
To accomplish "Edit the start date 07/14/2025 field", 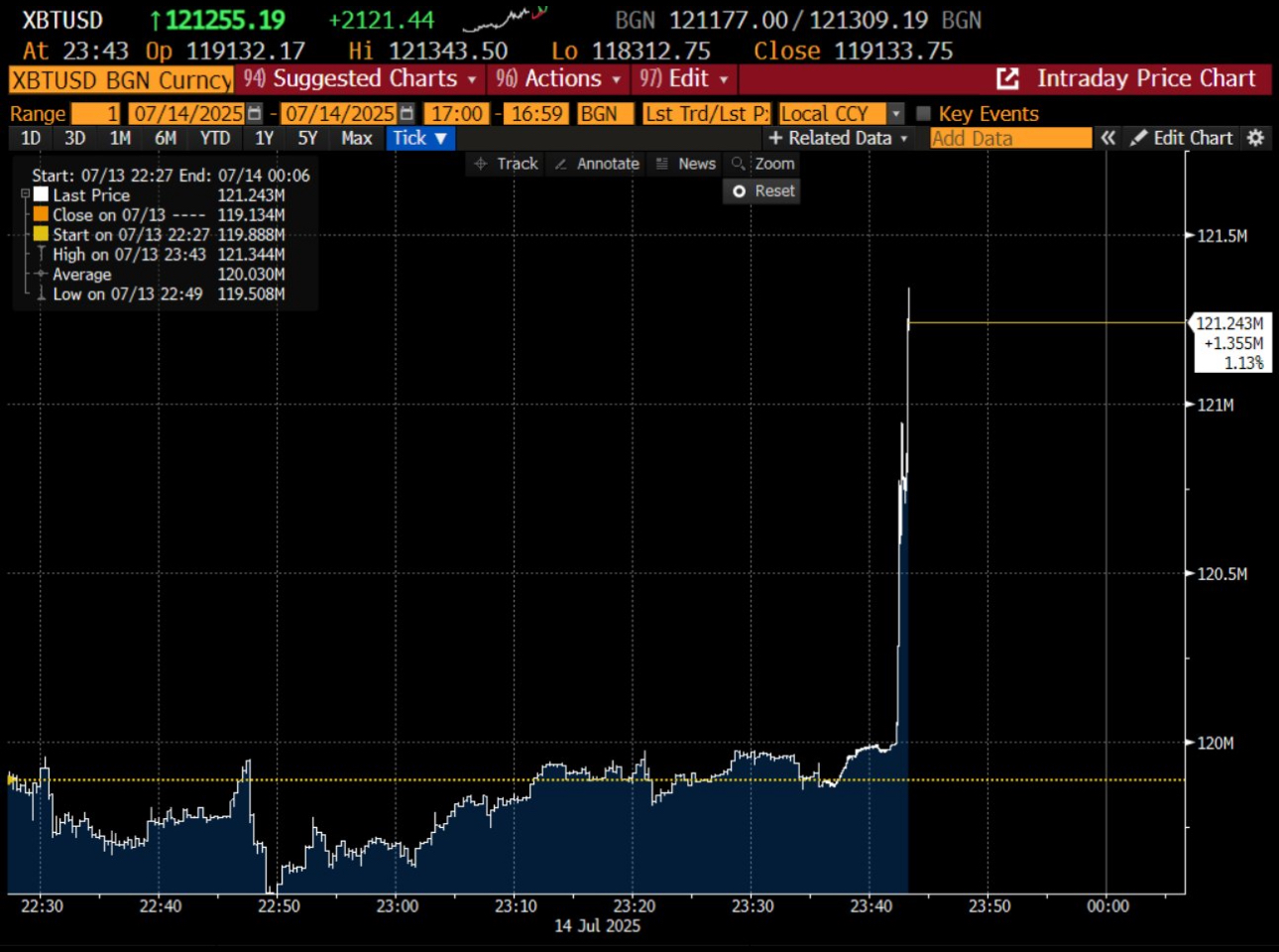I will click(188, 114).
